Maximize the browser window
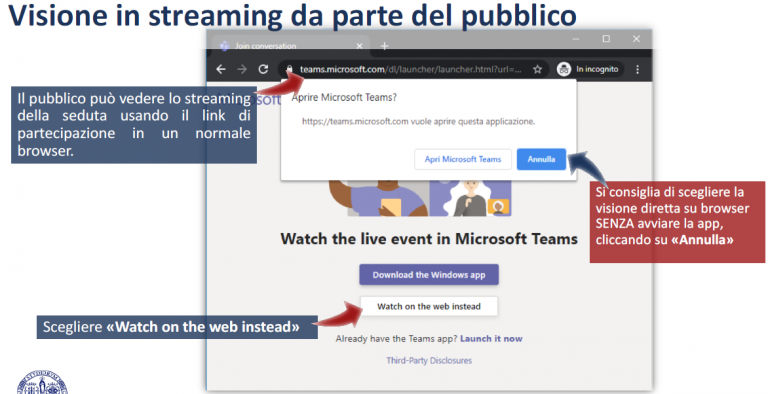 (606, 39)
